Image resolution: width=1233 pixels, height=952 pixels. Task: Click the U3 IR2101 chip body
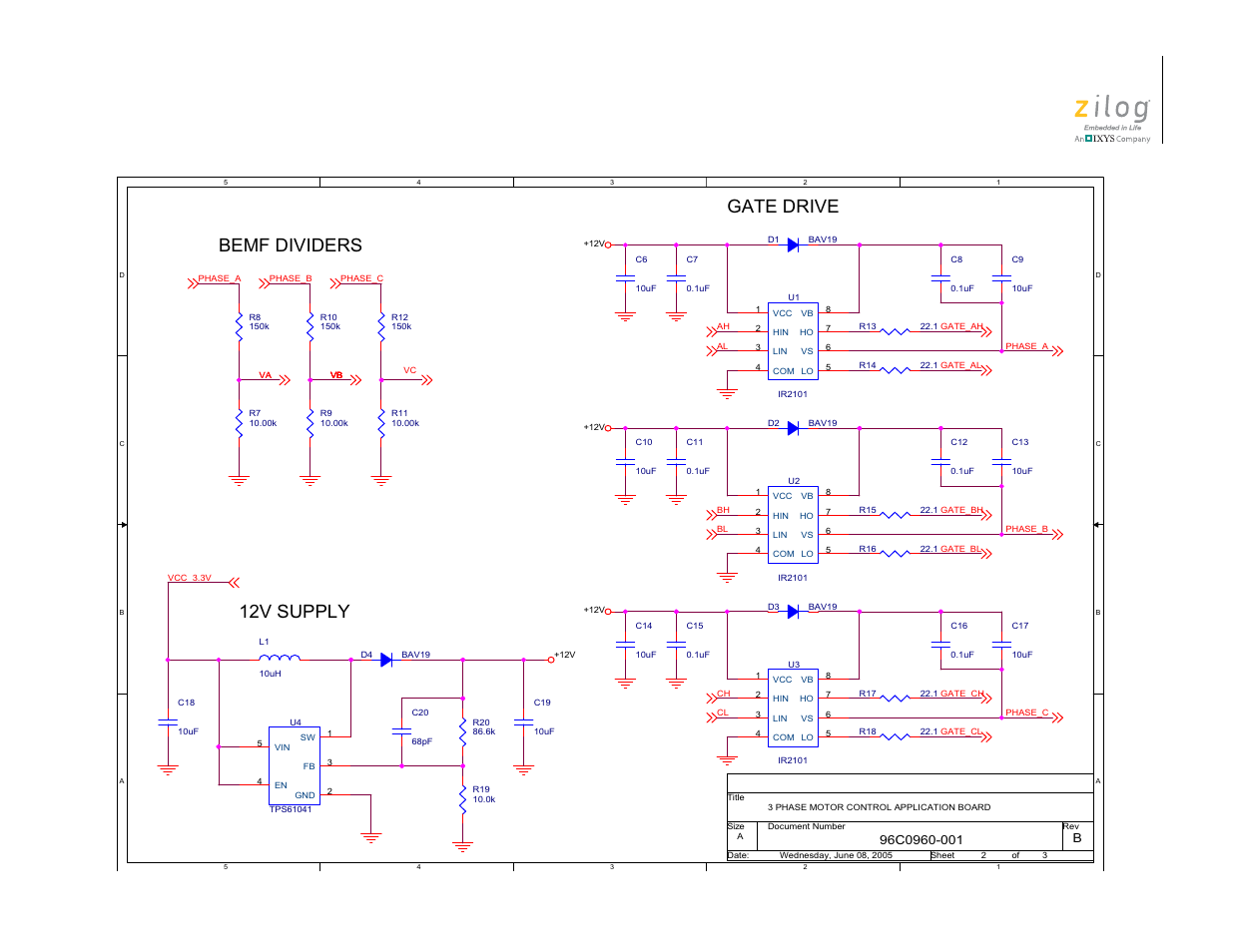(793, 708)
